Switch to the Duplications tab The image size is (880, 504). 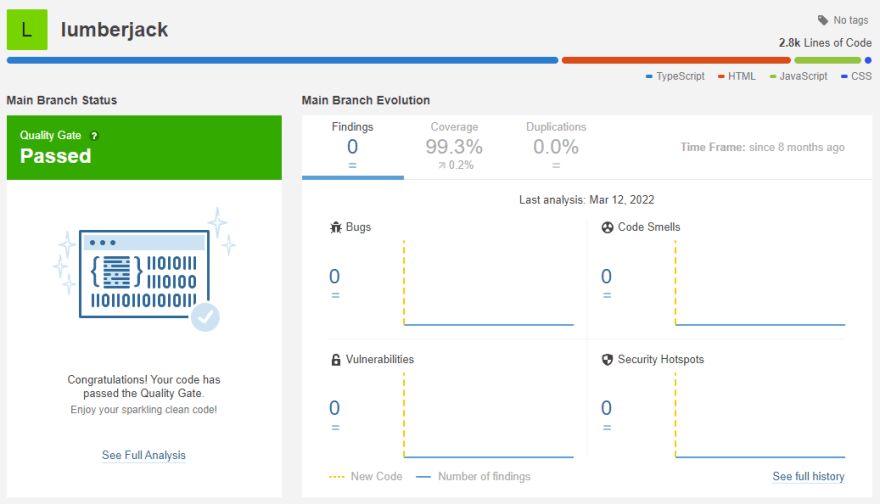click(x=556, y=147)
